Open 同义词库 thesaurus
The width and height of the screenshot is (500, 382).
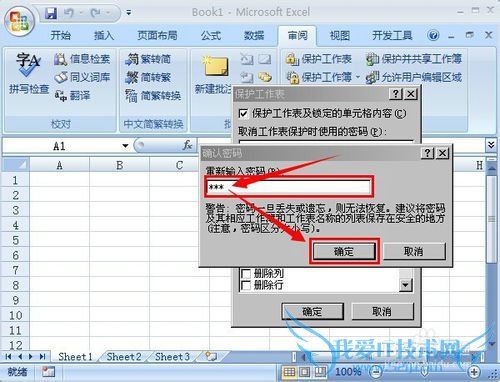[82, 77]
